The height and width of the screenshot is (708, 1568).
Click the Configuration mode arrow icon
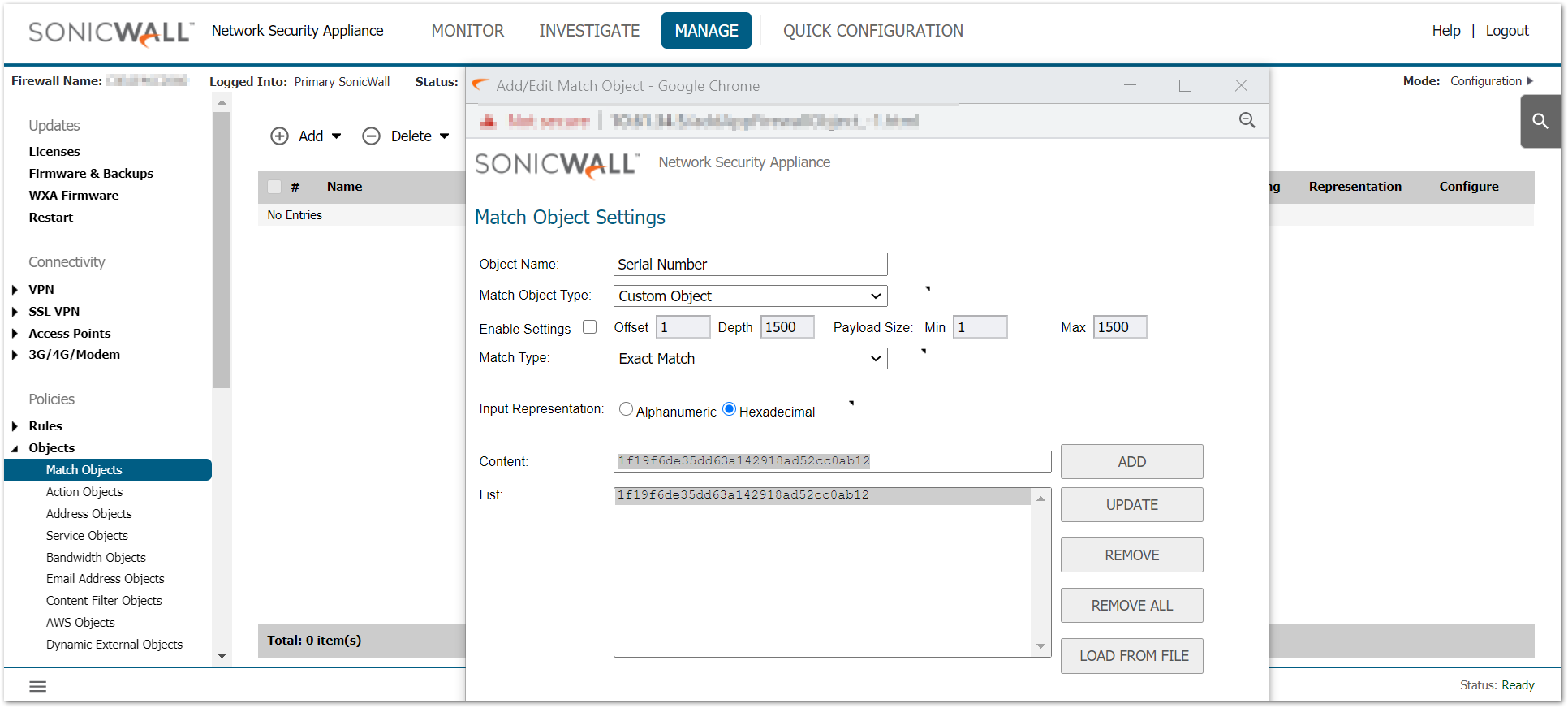[x=1530, y=81]
